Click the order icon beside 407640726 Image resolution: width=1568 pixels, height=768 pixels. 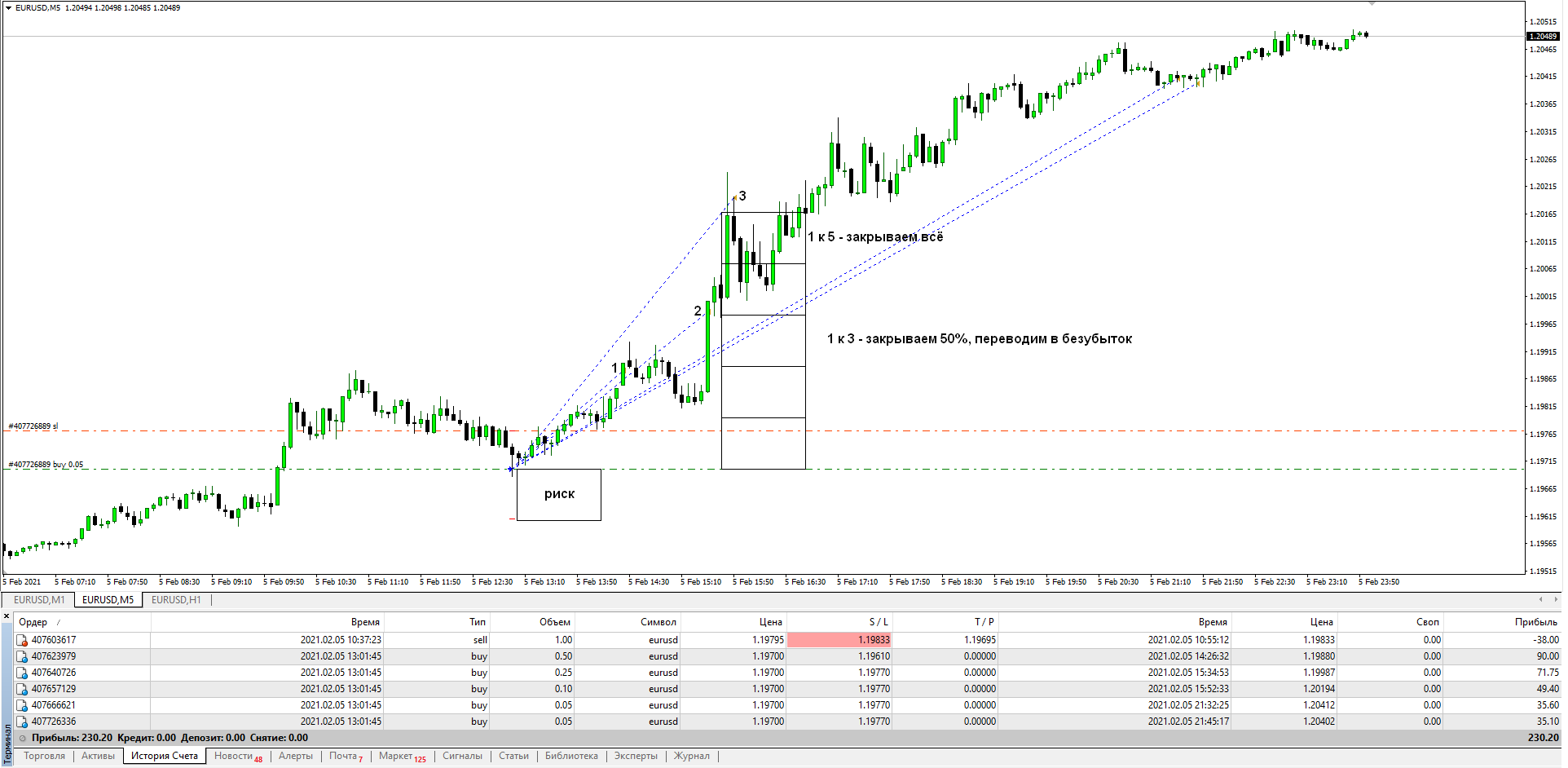23,673
